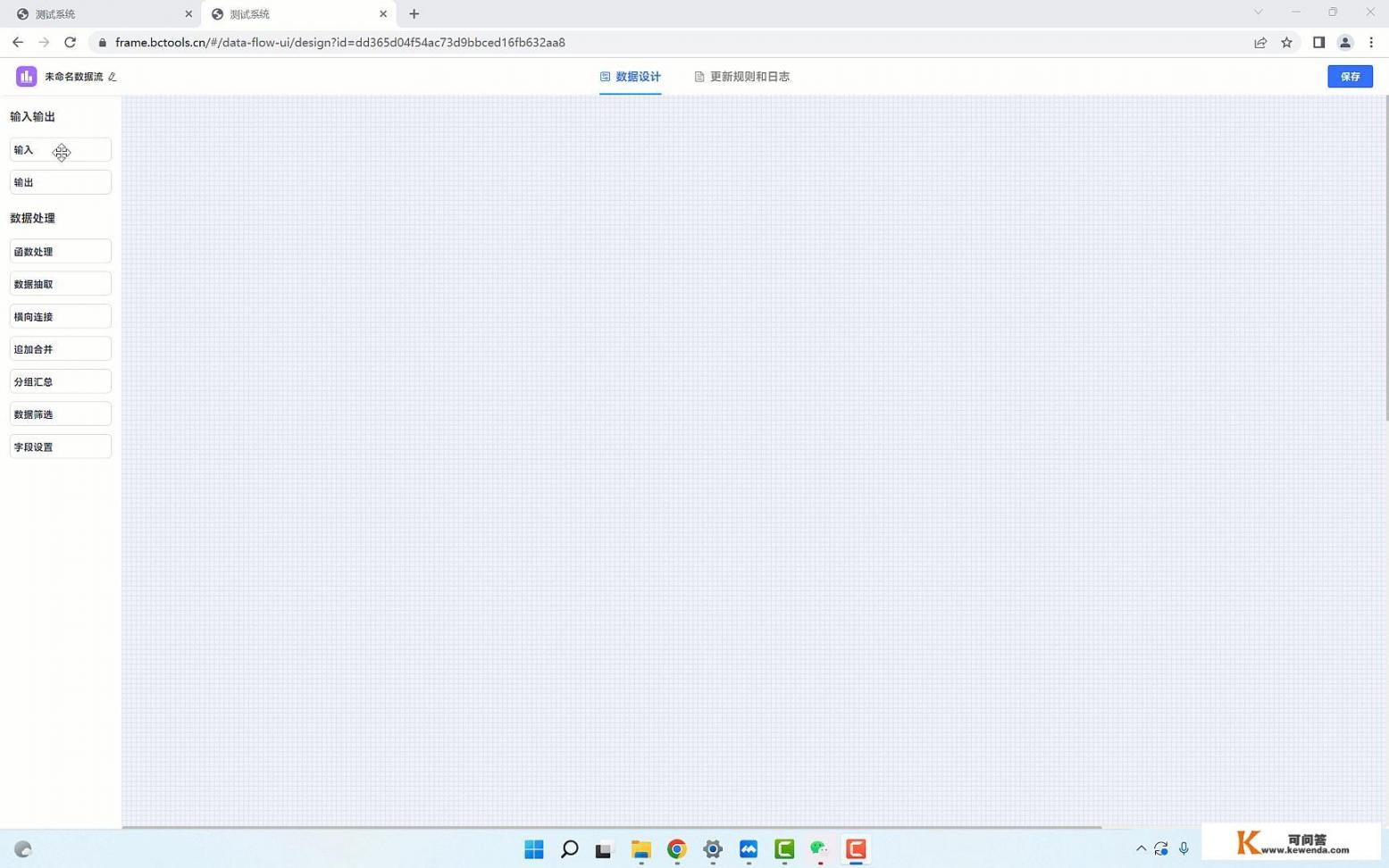Open the widgets icon on taskbar
Screen dimensions: 1389x868
pyautogui.click(x=23, y=849)
